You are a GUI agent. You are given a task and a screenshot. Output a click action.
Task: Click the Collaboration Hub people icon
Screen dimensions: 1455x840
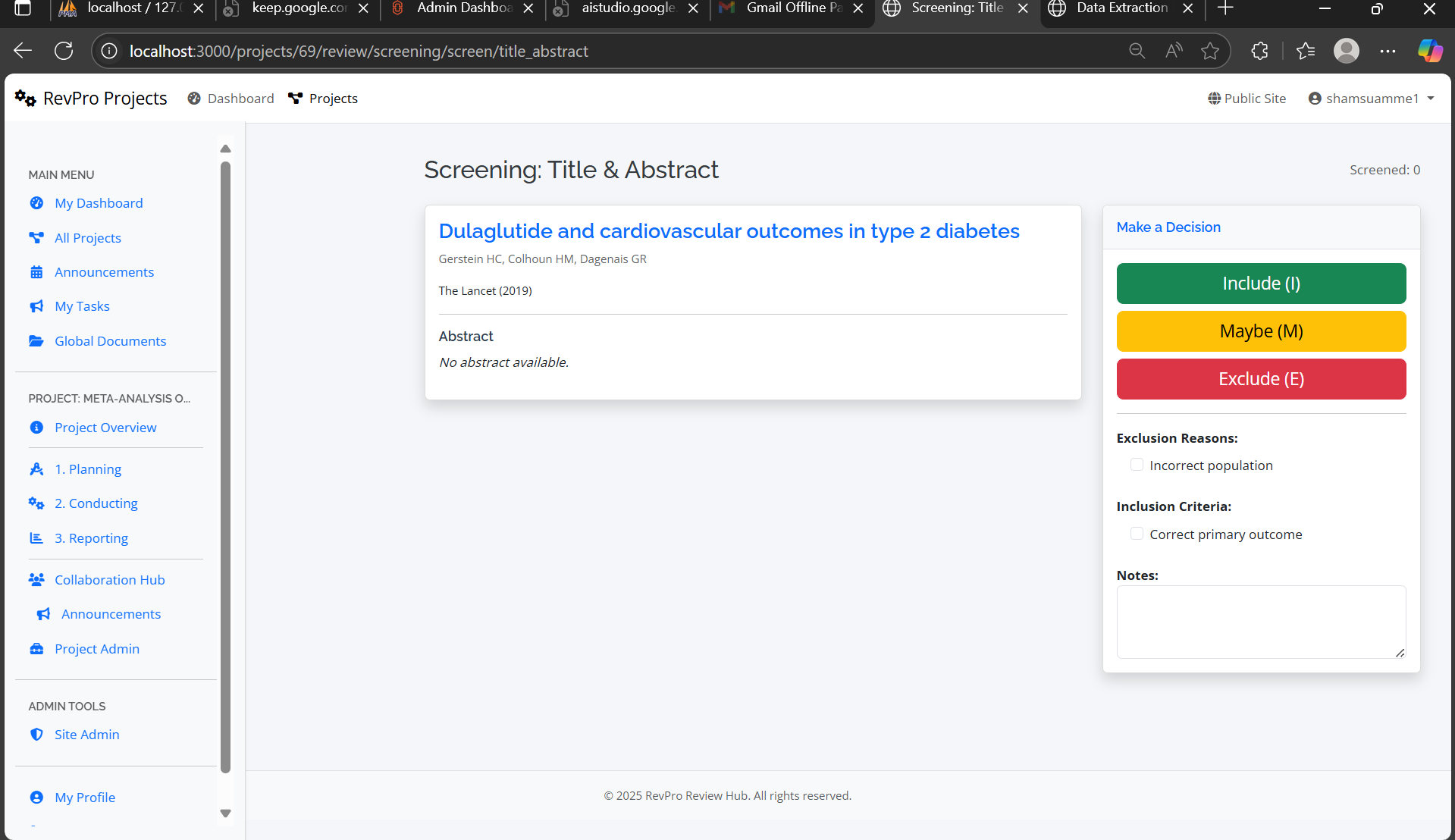pyautogui.click(x=36, y=580)
